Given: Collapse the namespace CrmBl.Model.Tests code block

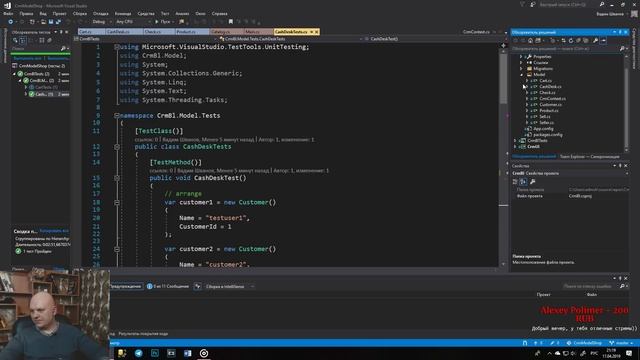Looking at the screenshot, I should point(117,116).
